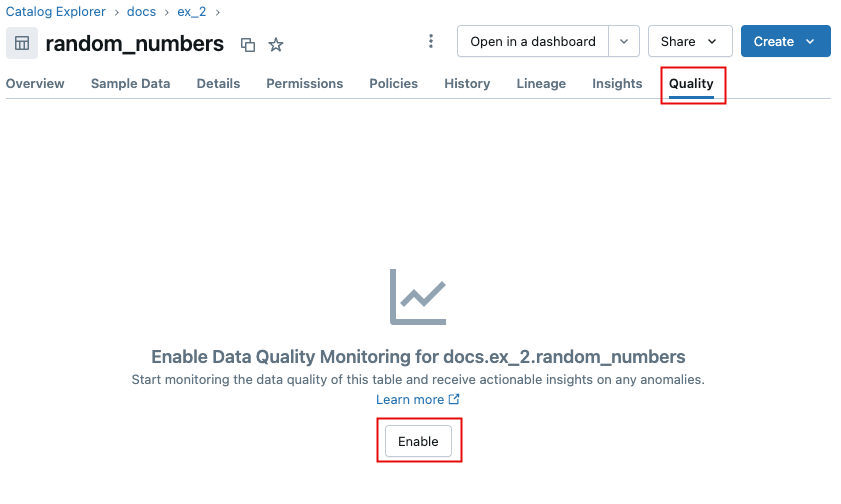This screenshot has width=841, height=504.
Task: Switch to the Insights tab
Action: 617,84
